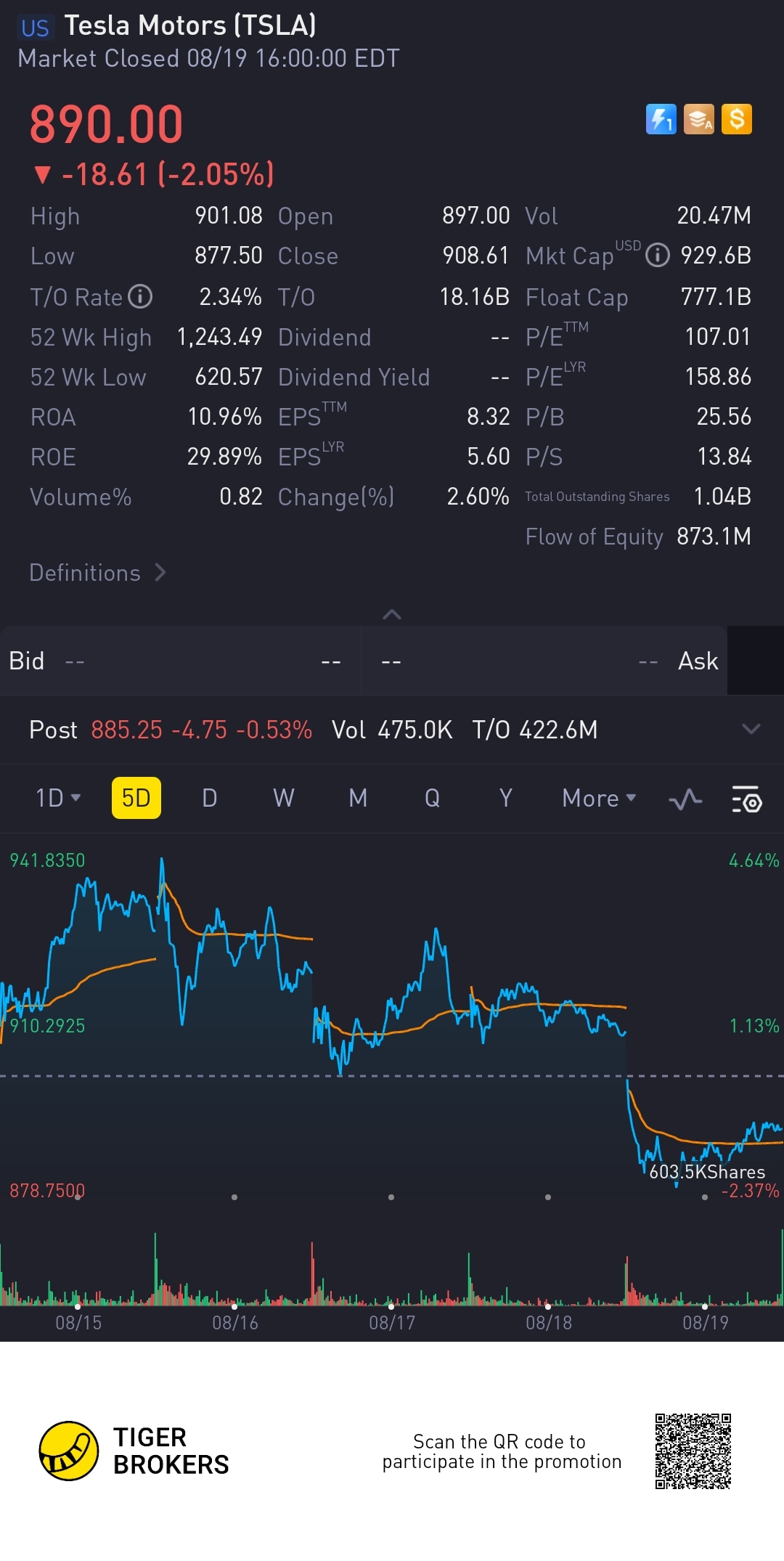Tap the 890.00 current price
The image size is (784, 1561).
click(107, 123)
